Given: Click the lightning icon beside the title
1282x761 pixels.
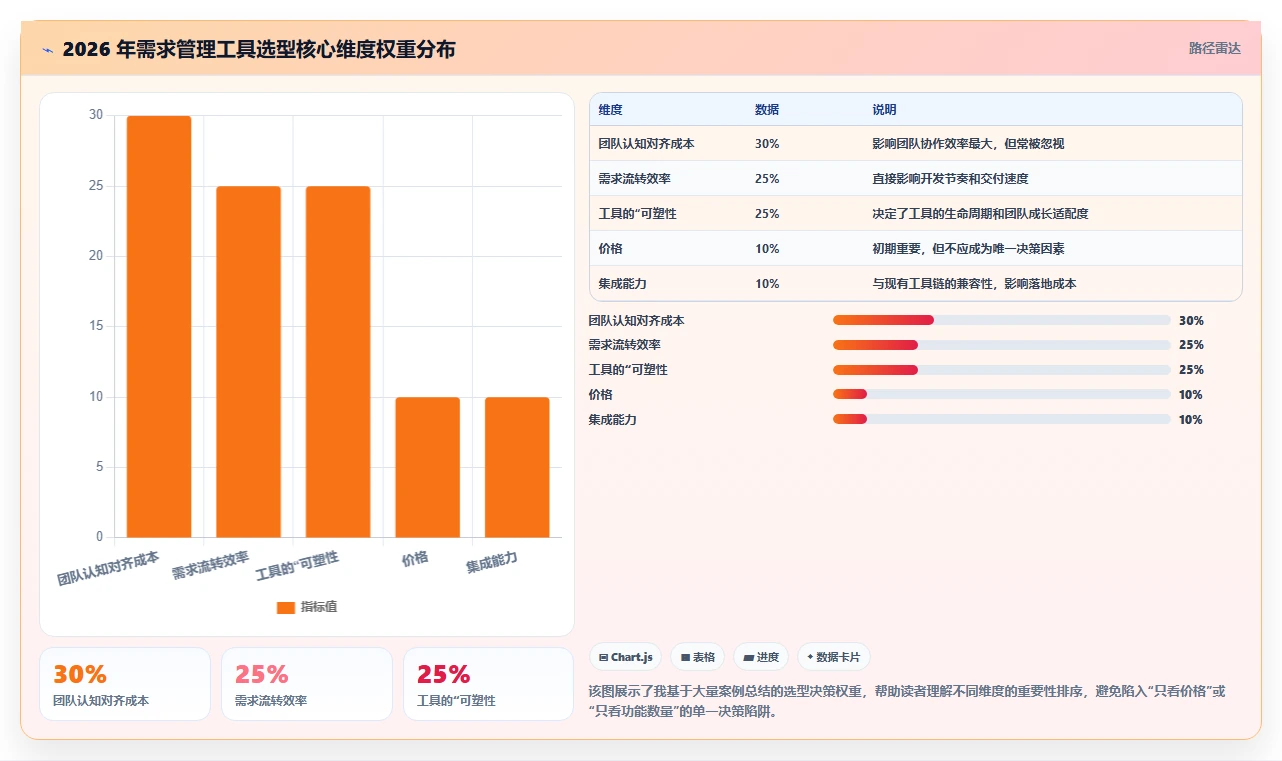Looking at the screenshot, I should tap(47, 49).
